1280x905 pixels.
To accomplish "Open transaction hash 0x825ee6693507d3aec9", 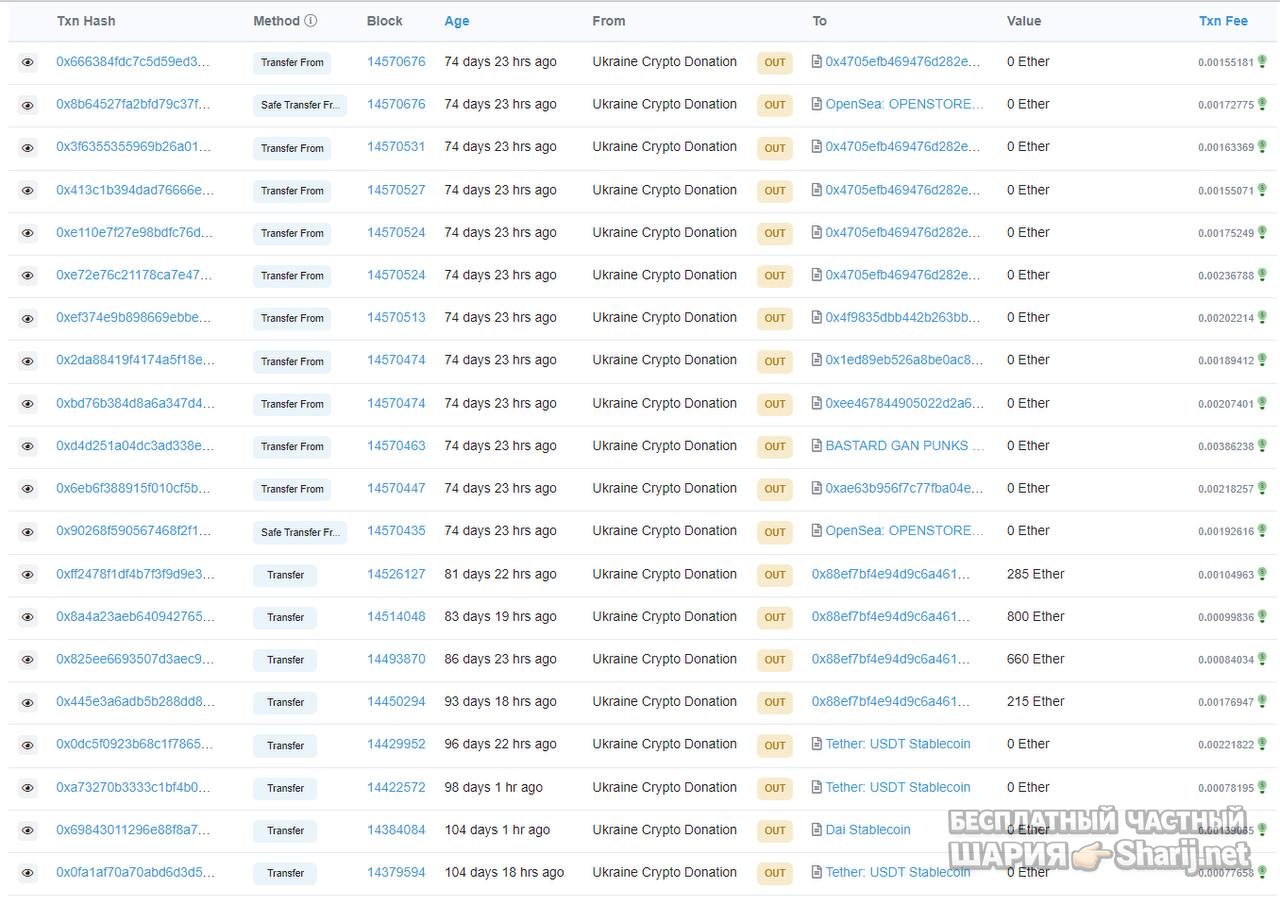I will [x=135, y=659].
